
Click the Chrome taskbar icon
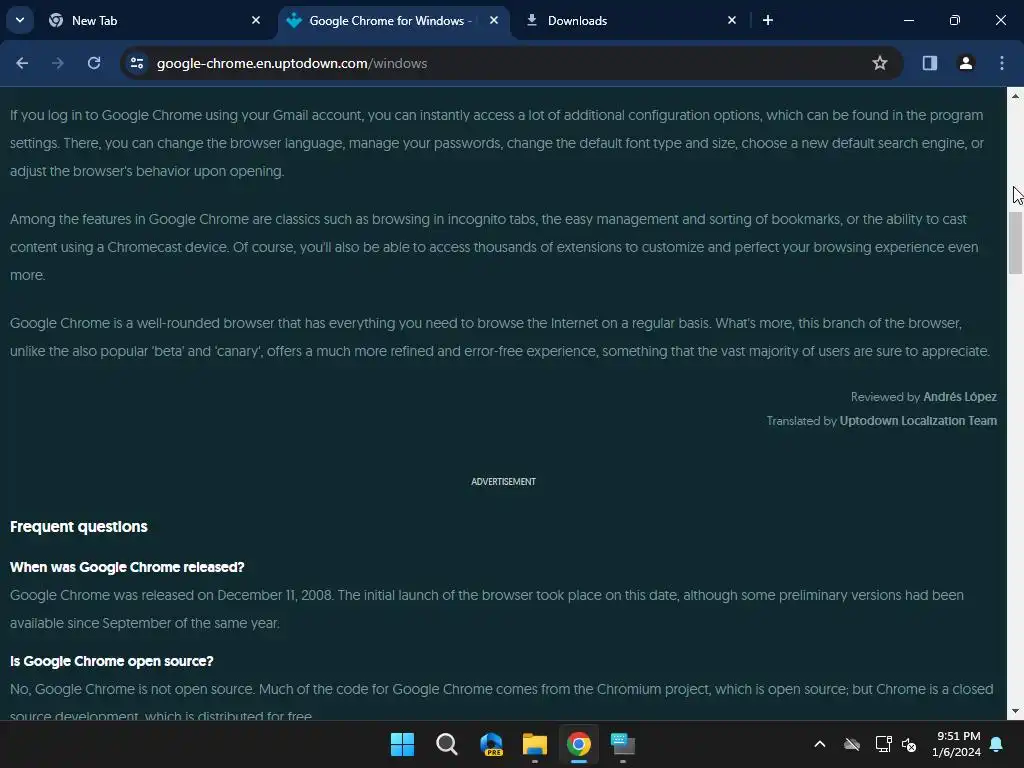tap(579, 744)
